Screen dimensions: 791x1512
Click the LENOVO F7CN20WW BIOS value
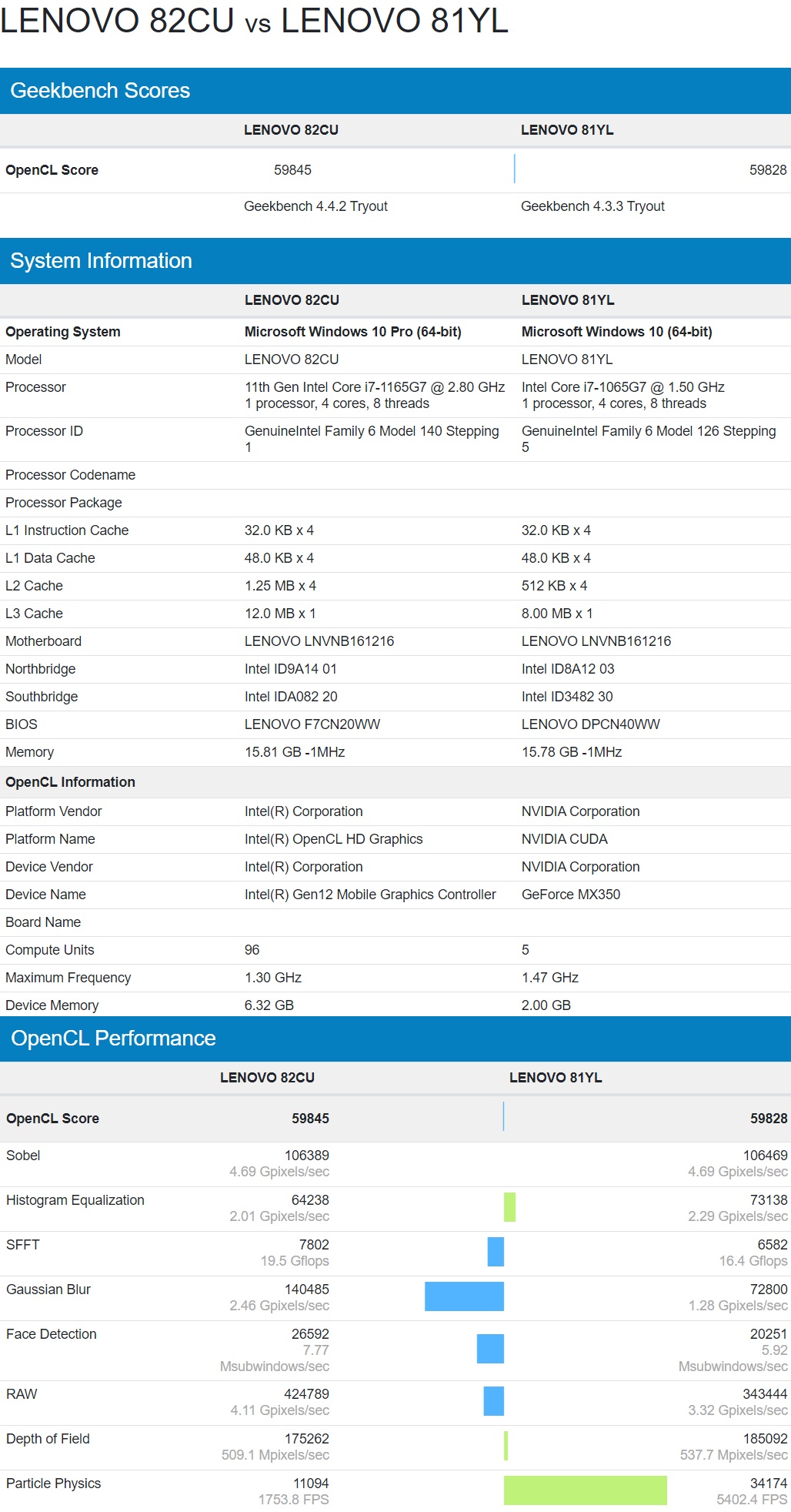point(312,724)
